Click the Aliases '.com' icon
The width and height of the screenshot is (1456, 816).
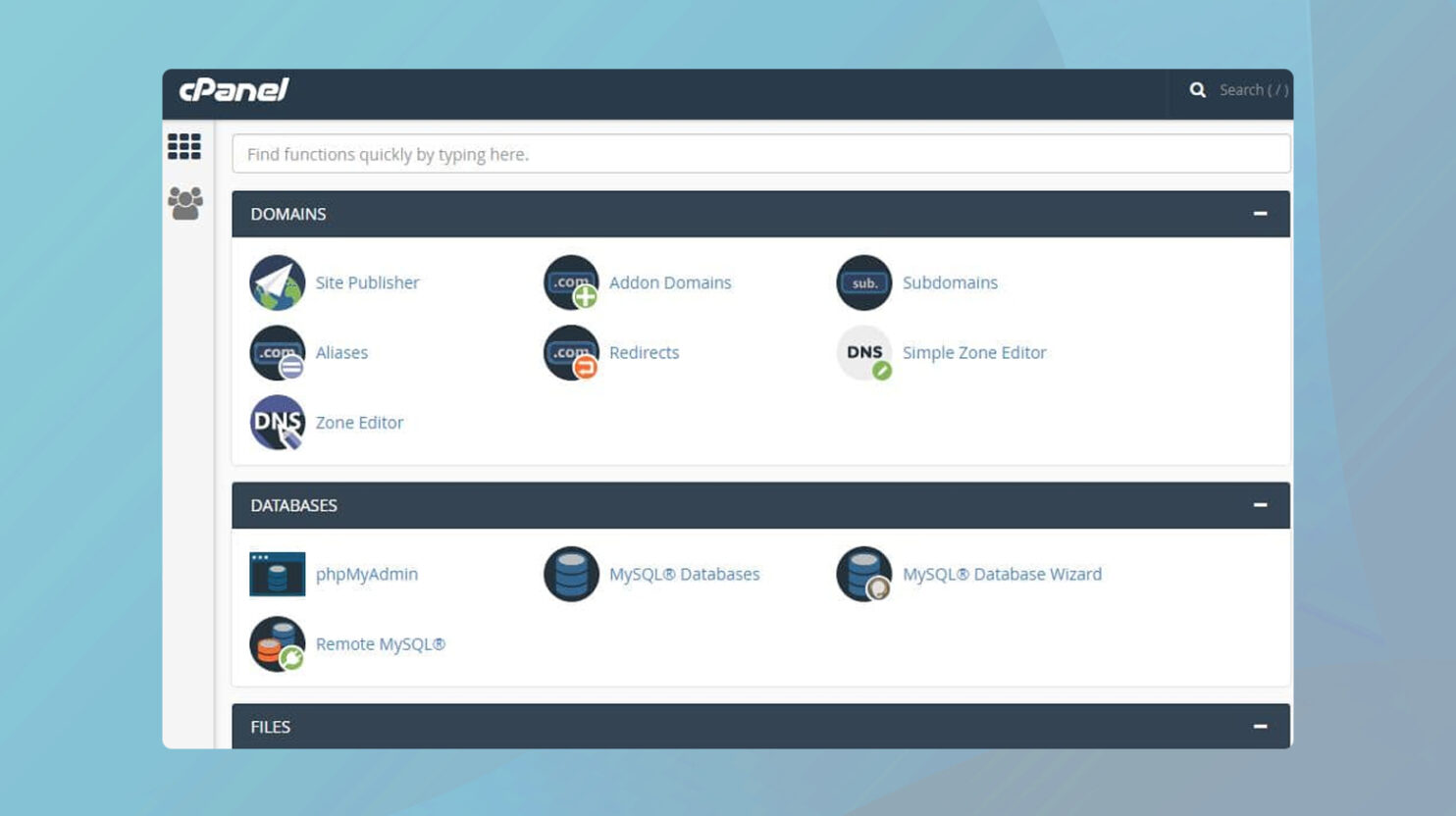[277, 352]
